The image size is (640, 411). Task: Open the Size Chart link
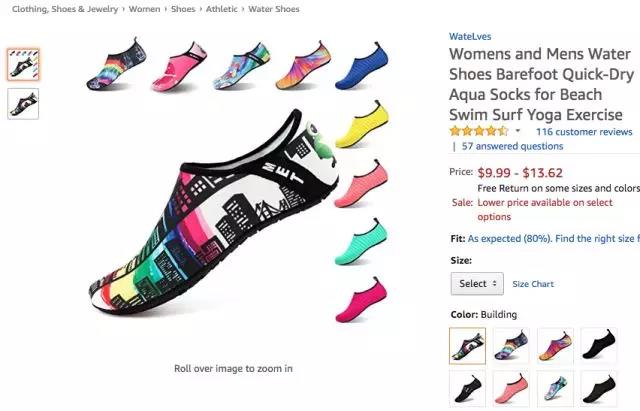pos(533,284)
